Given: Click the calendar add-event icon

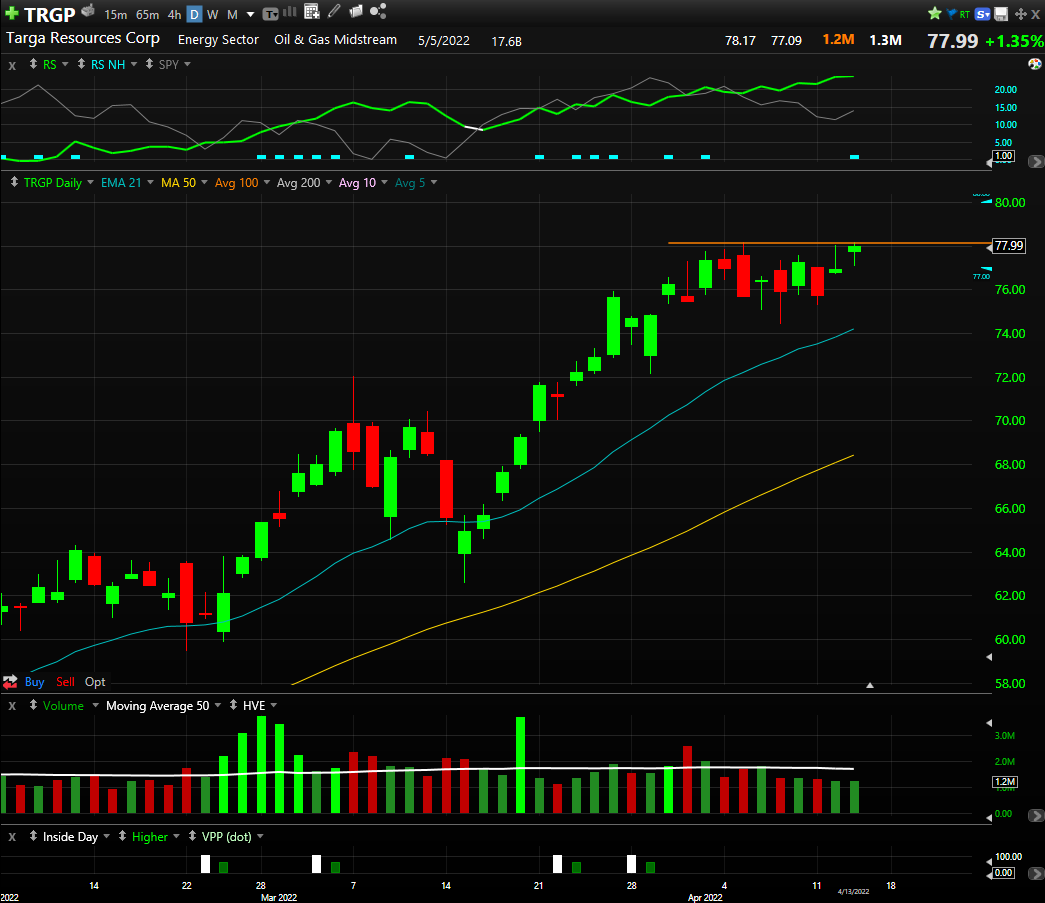Looking at the screenshot, I should (x=311, y=11).
